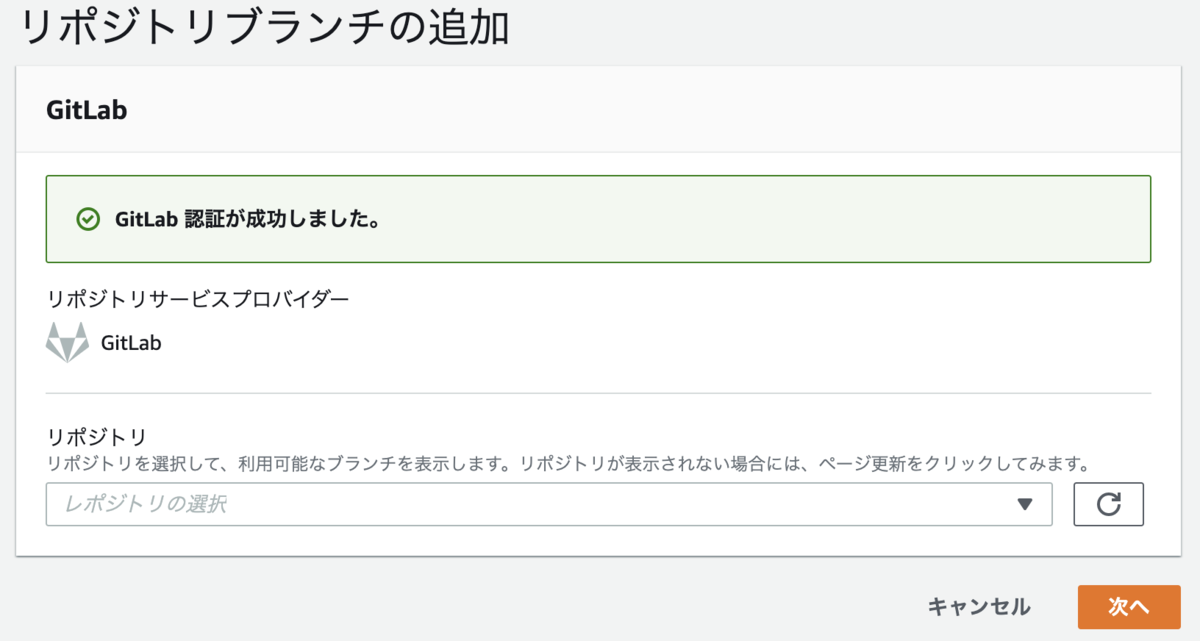
Task: Select the circular reload arrow icon
Action: (1109, 504)
